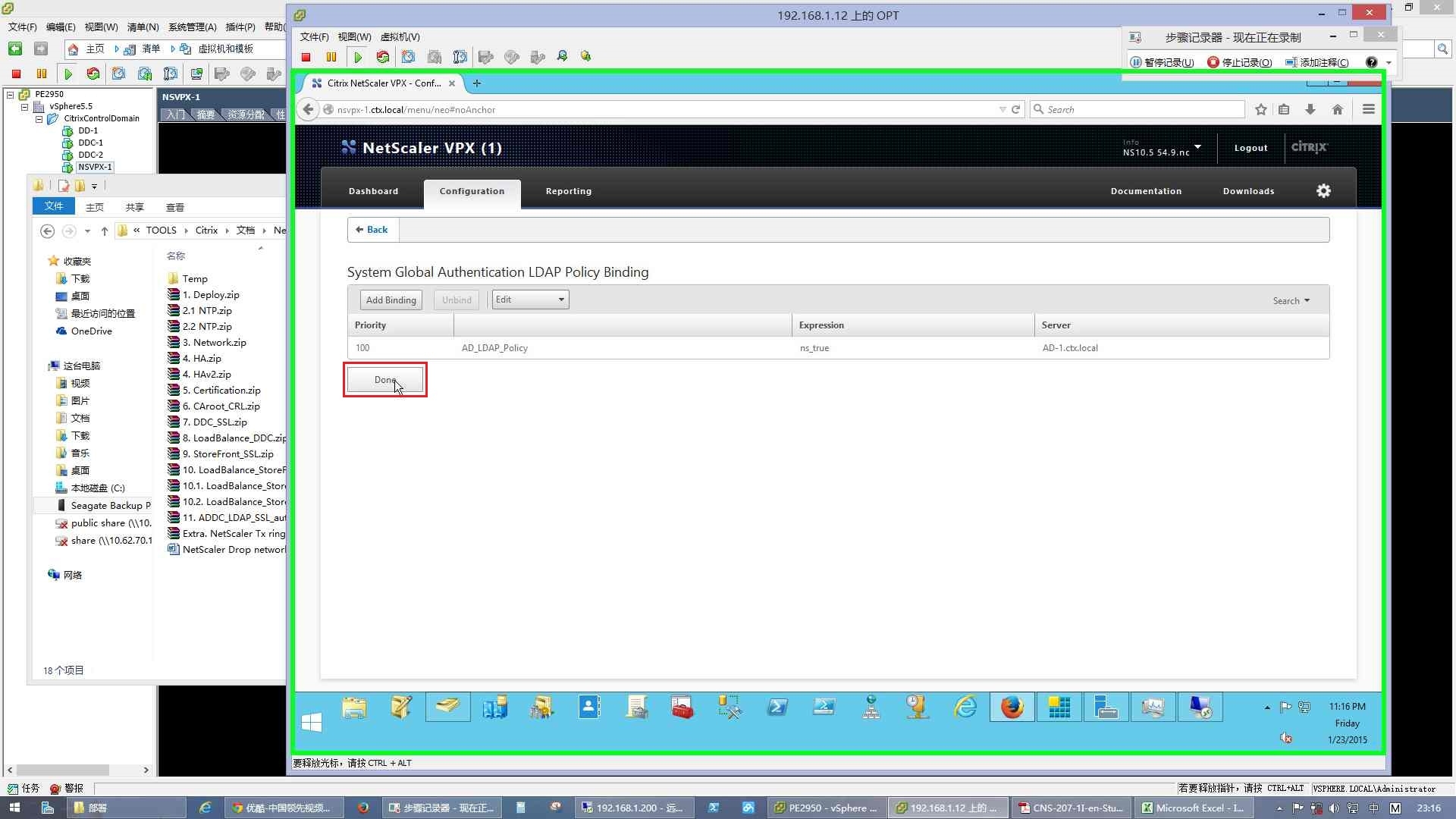1456x819 pixels.
Task: Open URL history dropdown in address bar
Action: [1003, 109]
